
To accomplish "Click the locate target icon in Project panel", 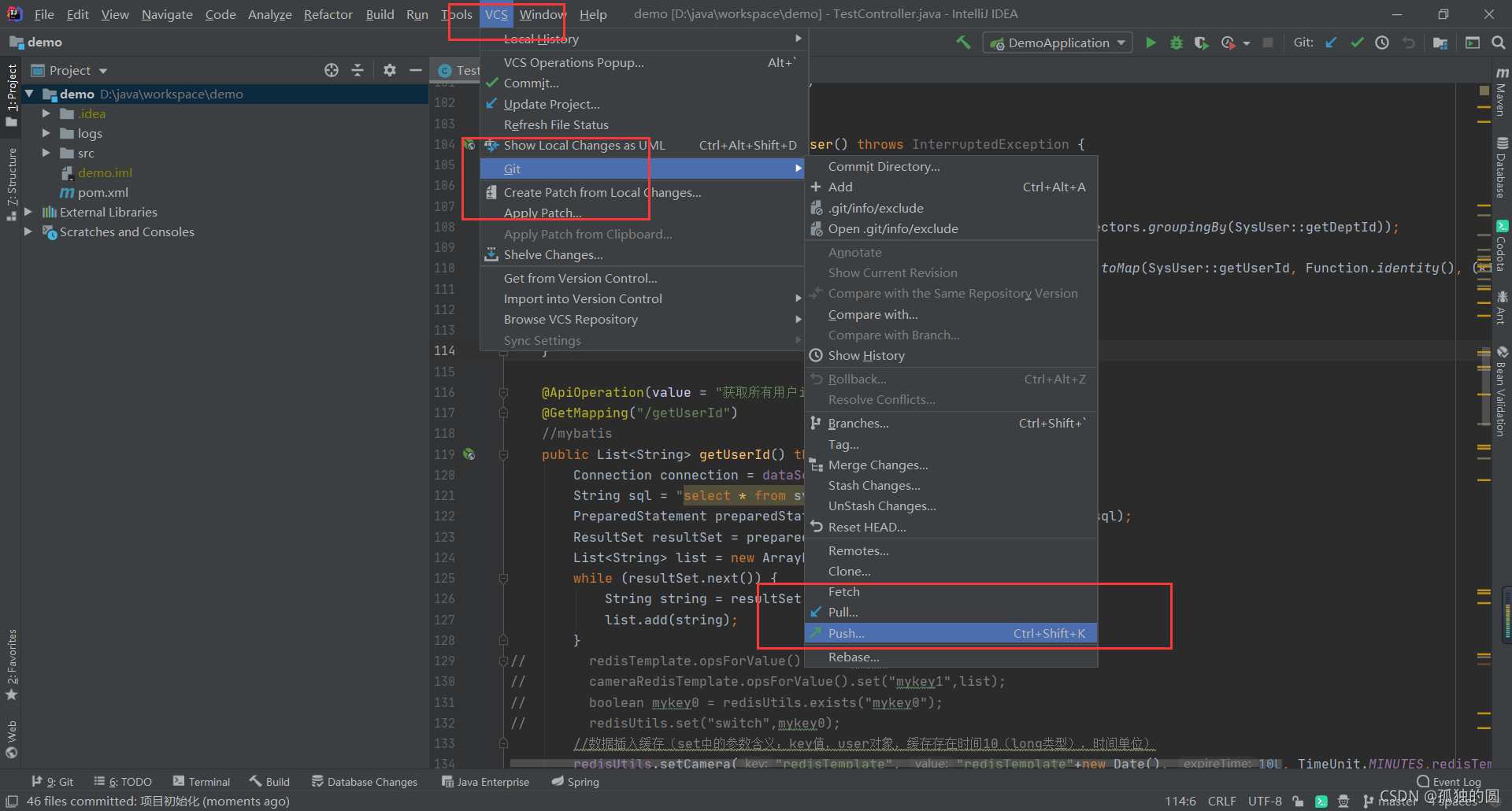I will 332,70.
